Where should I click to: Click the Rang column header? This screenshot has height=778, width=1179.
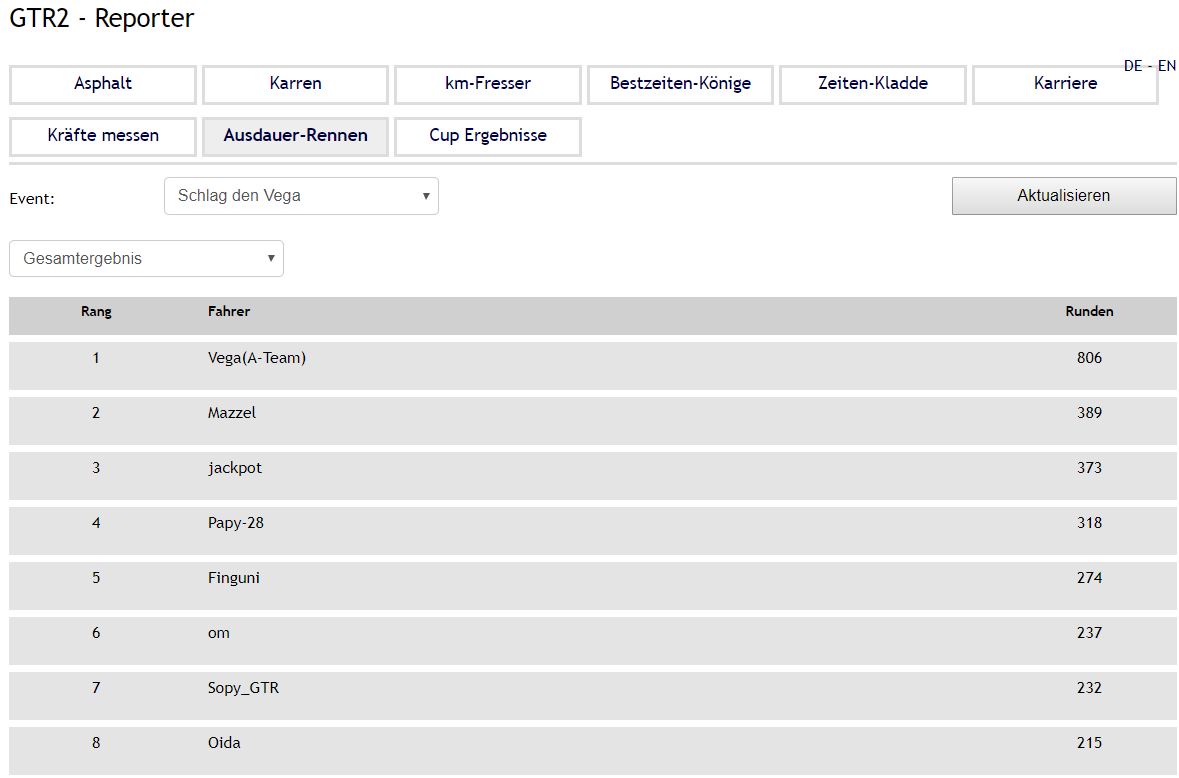[x=96, y=312]
